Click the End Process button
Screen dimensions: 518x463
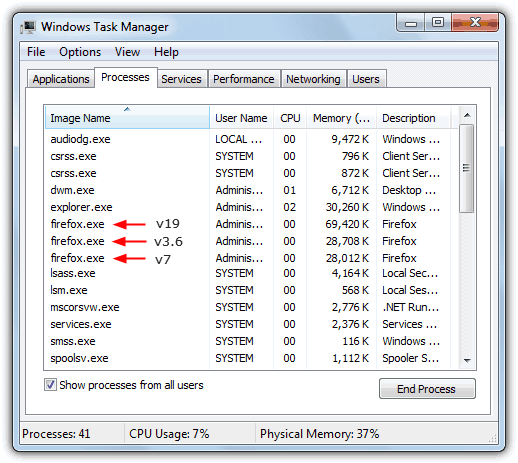427,389
